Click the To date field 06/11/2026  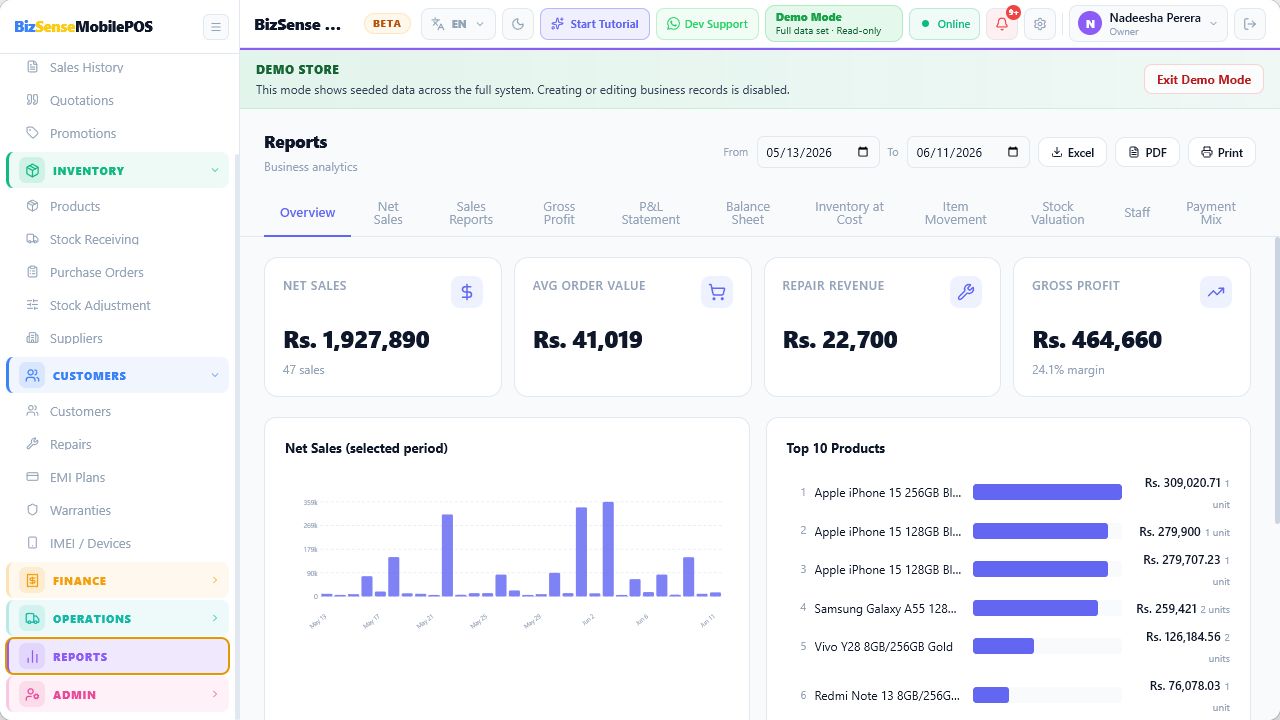click(968, 152)
